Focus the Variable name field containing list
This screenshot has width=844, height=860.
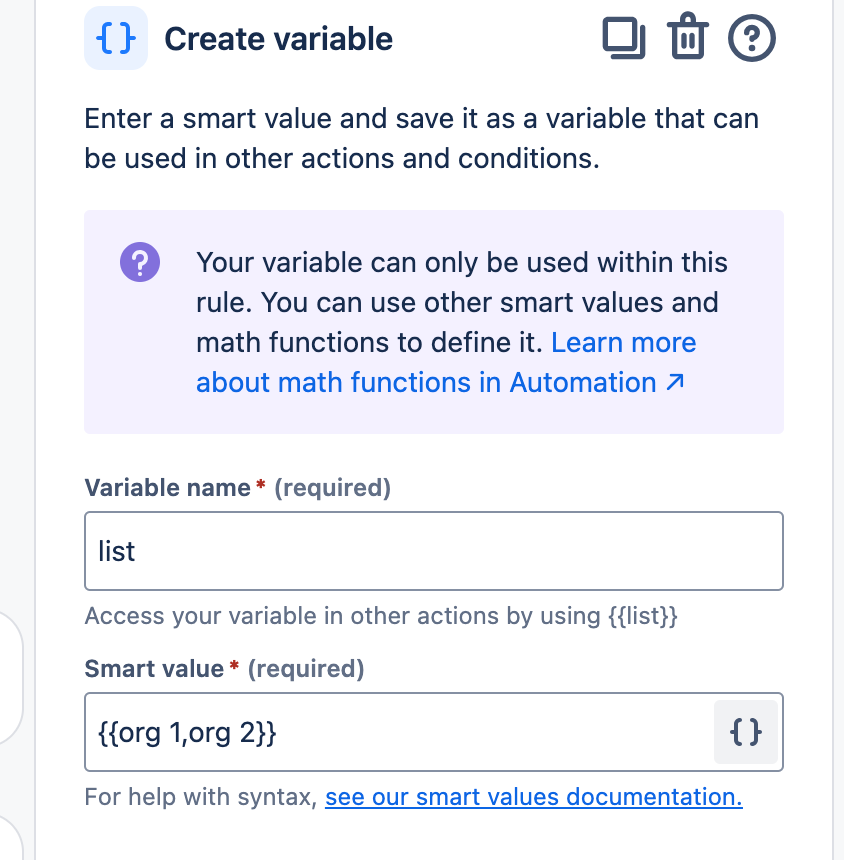click(433, 551)
